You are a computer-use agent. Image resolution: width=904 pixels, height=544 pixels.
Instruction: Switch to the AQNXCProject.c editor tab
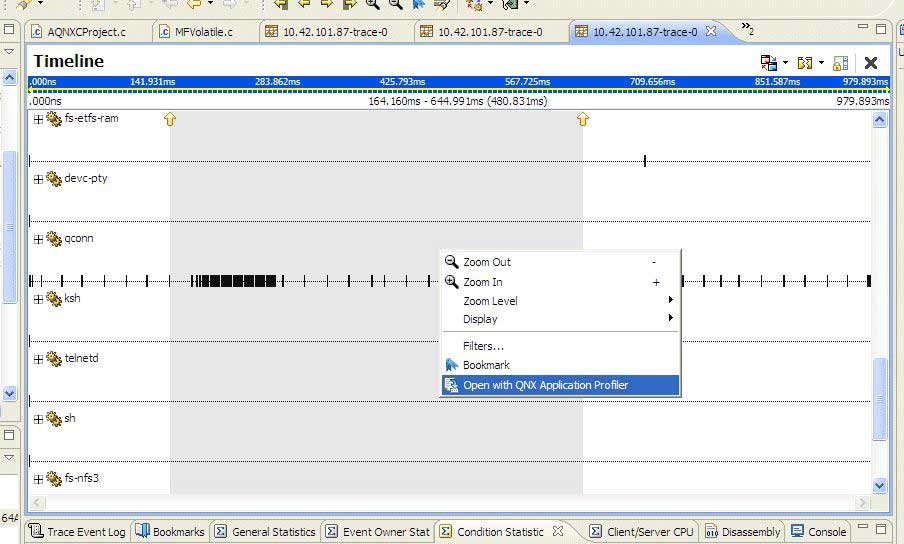coord(86,32)
